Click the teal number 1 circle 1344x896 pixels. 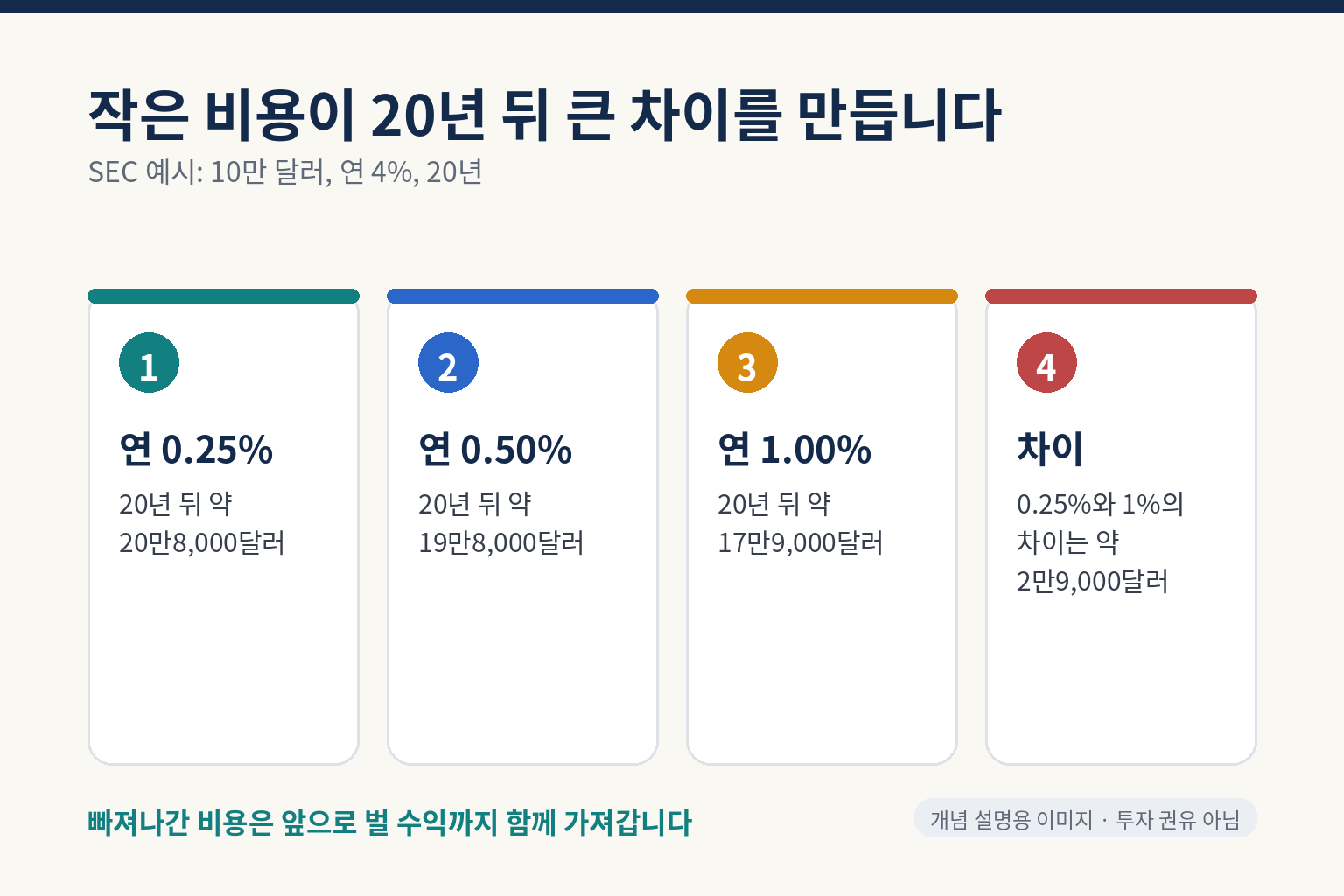(149, 363)
